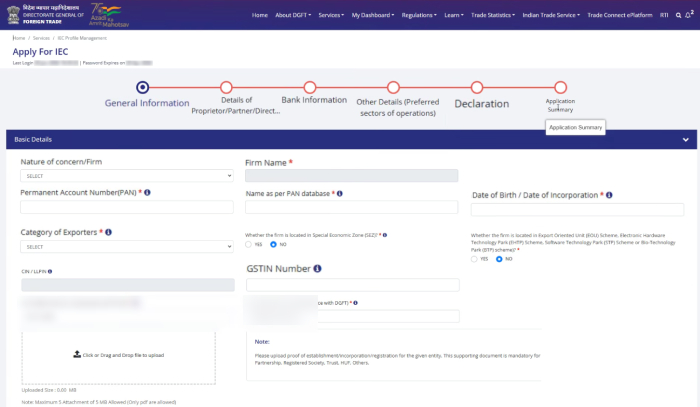Click the Application Summary step label

[560, 105]
